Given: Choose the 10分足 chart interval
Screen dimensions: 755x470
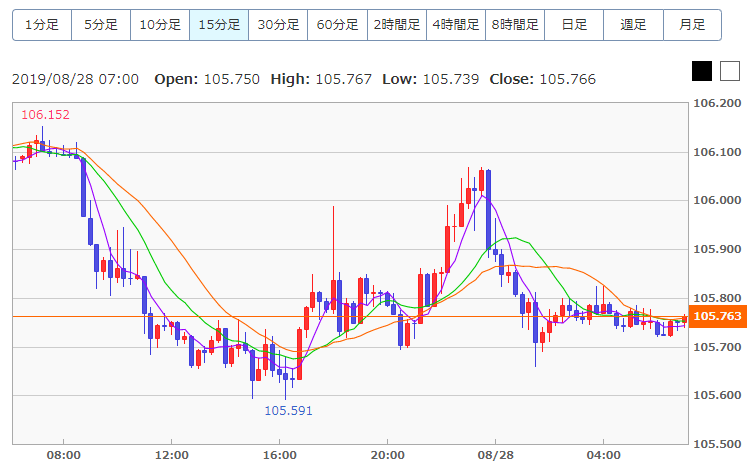Looking at the screenshot, I should click(x=160, y=25).
